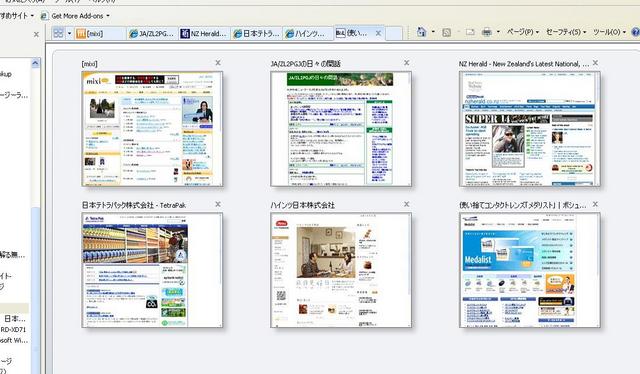Screen dimensions: 640x374
Task: Open the TetraPak page thumbnail
Action: pyautogui.click(x=152, y=270)
